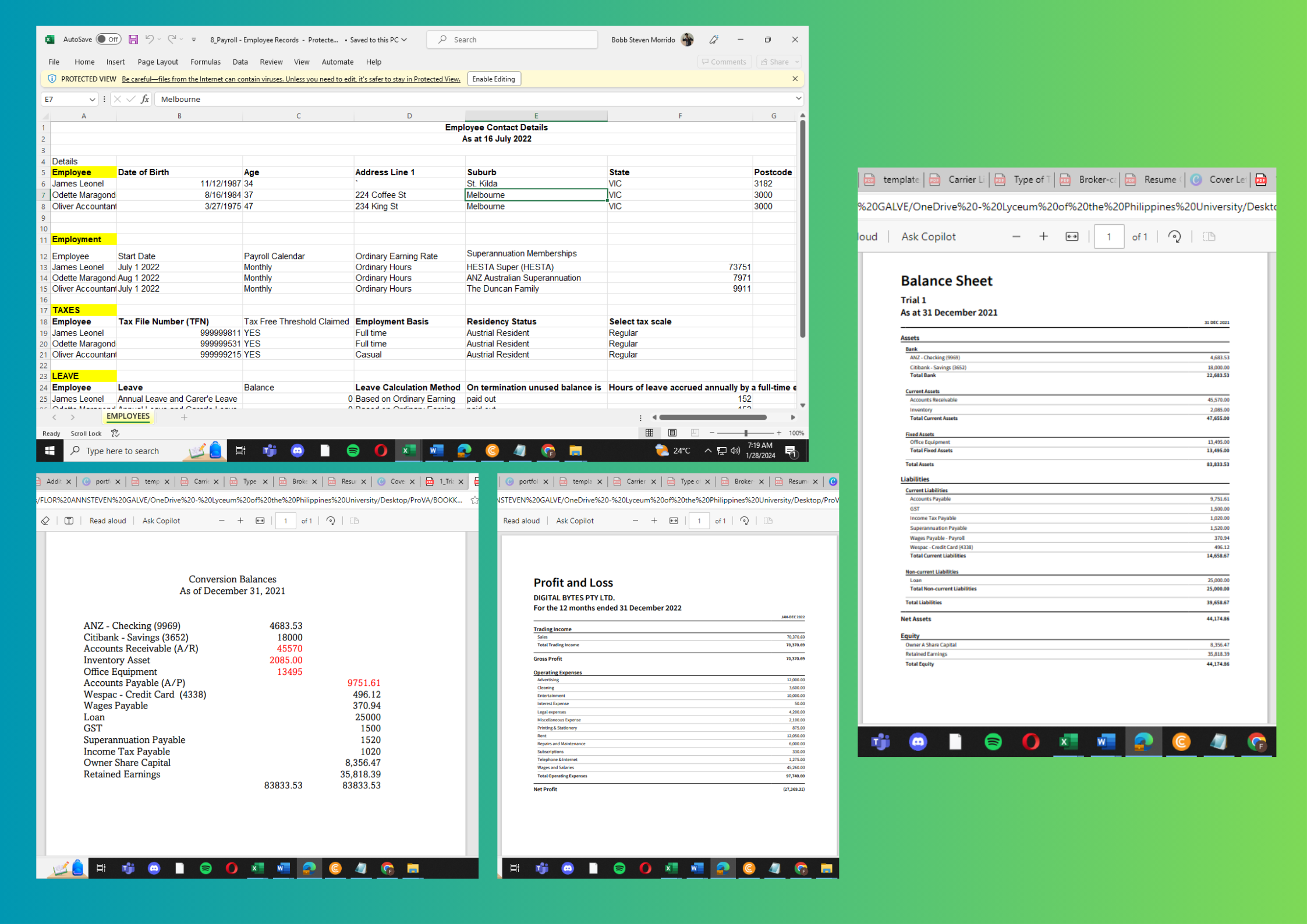Click Ask Copilot in Balance Sheet PDF
The image size is (1307, 924).
coord(928,236)
